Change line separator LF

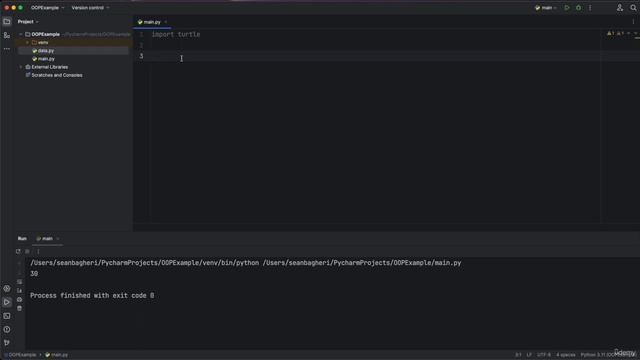pos(529,355)
